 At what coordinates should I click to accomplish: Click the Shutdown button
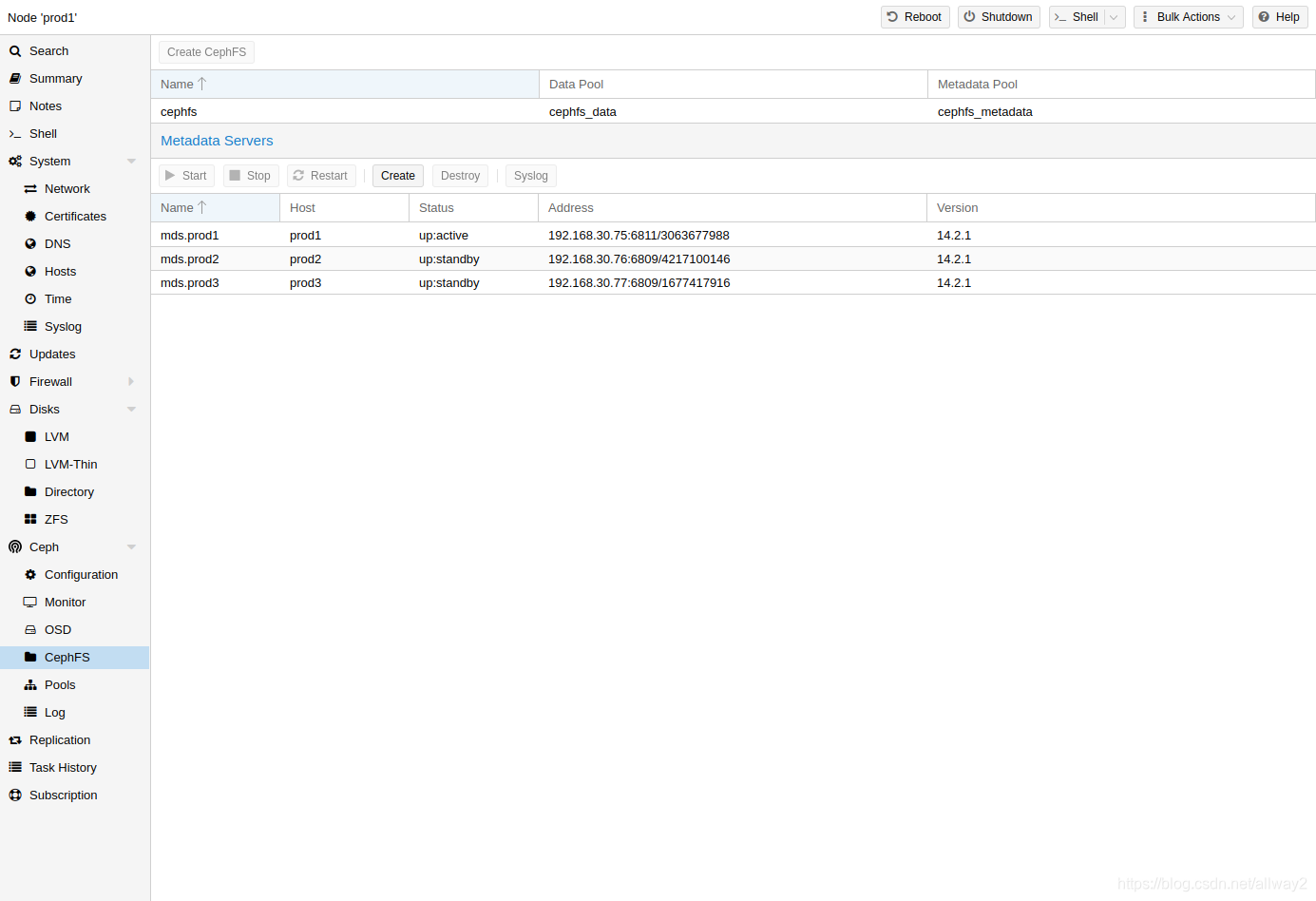(x=999, y=17)
